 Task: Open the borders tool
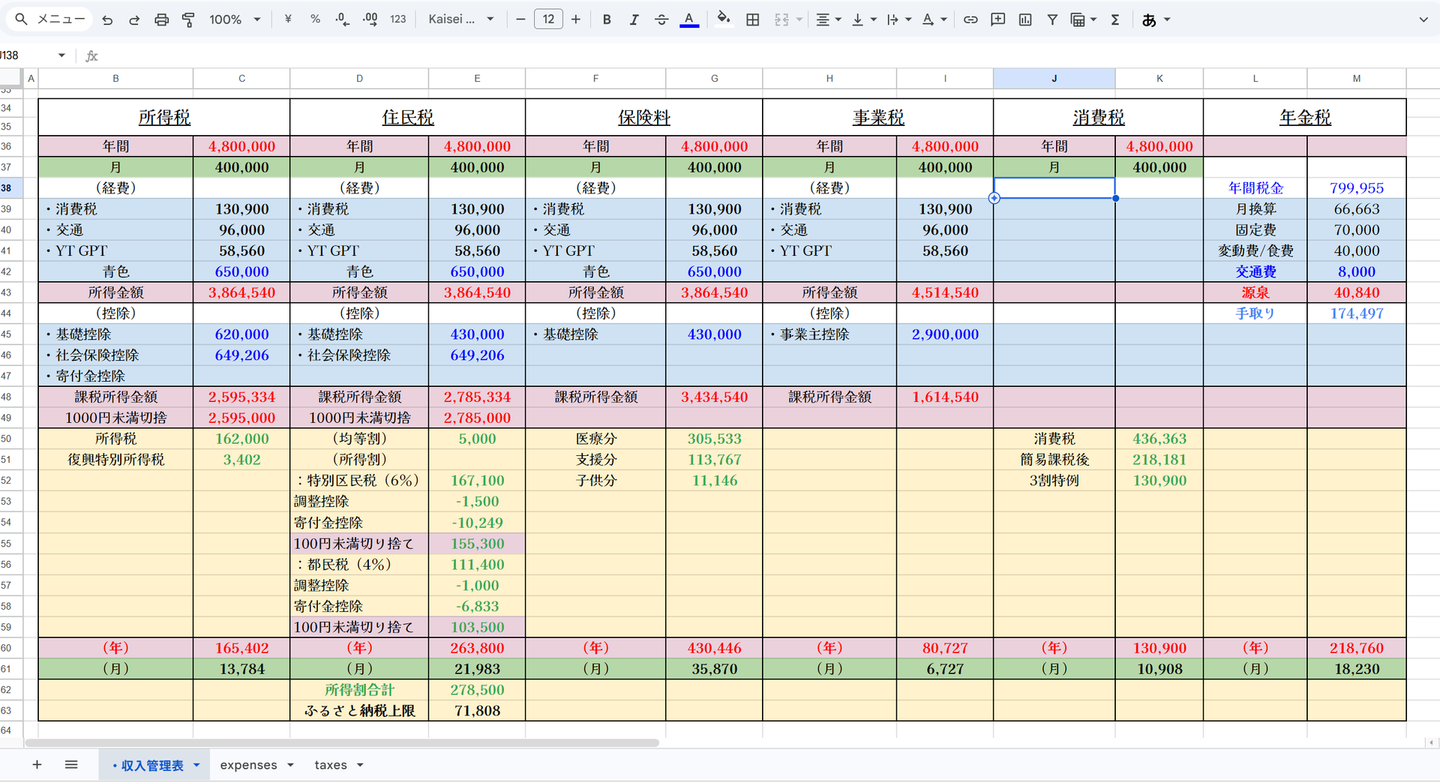pos(753,19)
